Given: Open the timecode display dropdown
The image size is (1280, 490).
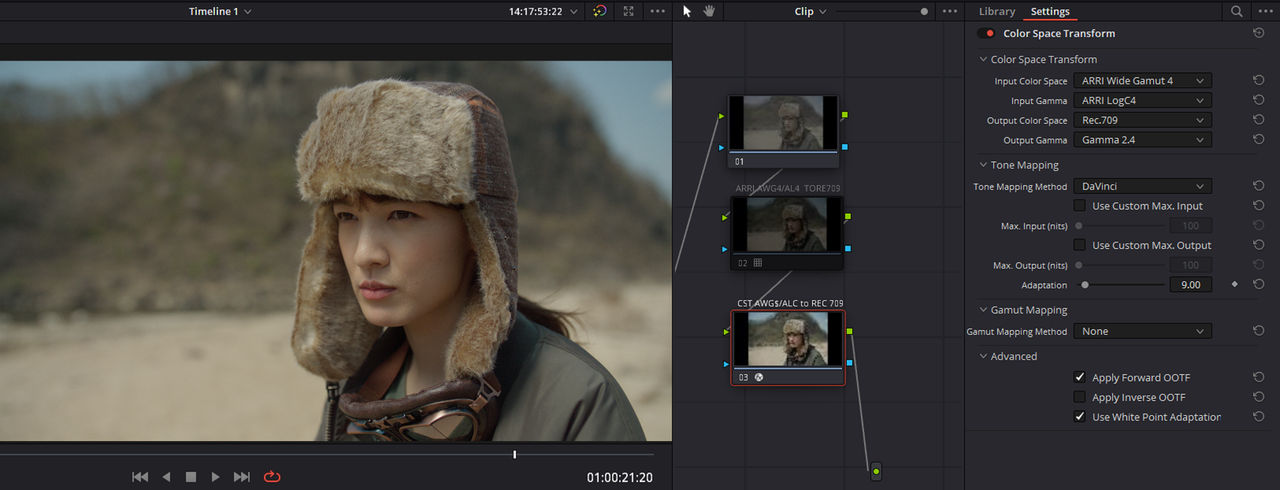Looking at the screenshot, I should (x=542, y=11).
